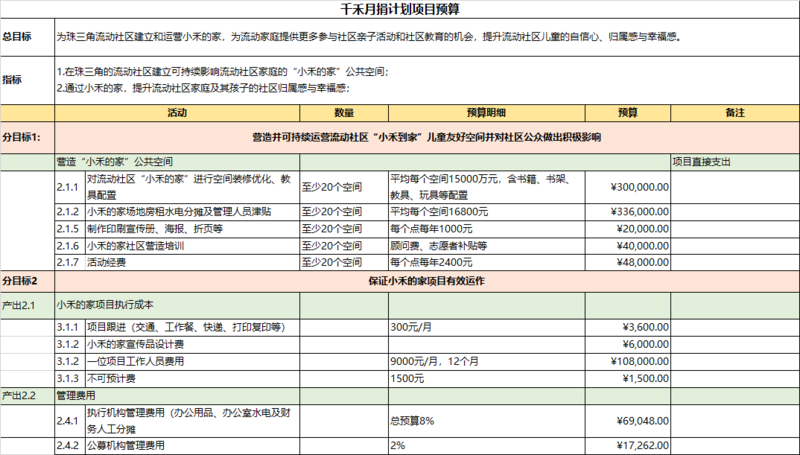Select the ¥17,262.00 budget cell
Viewport: 800px width, 455px height.
(628, 445)
